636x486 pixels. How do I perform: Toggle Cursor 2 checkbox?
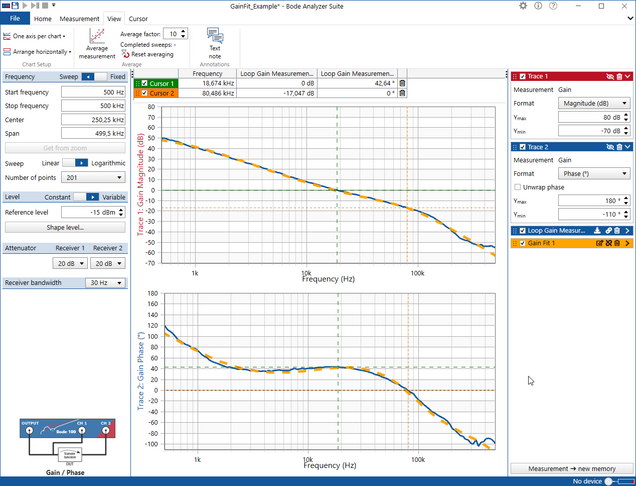144,93
